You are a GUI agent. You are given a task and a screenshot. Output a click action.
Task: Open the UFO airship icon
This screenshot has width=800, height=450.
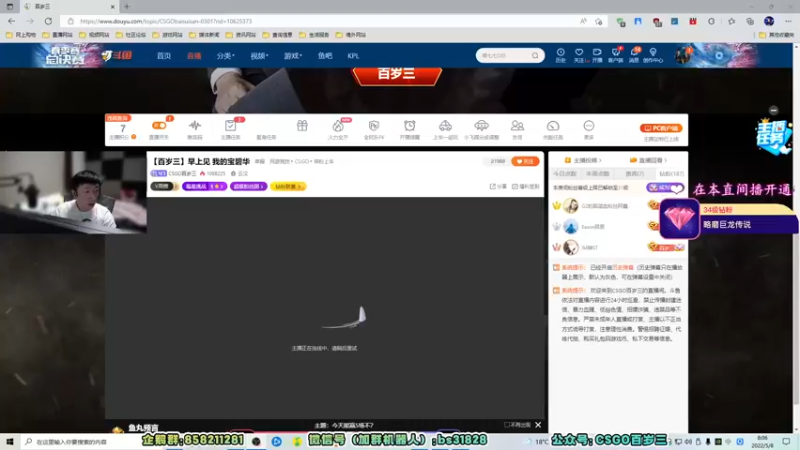pos(481,126)
